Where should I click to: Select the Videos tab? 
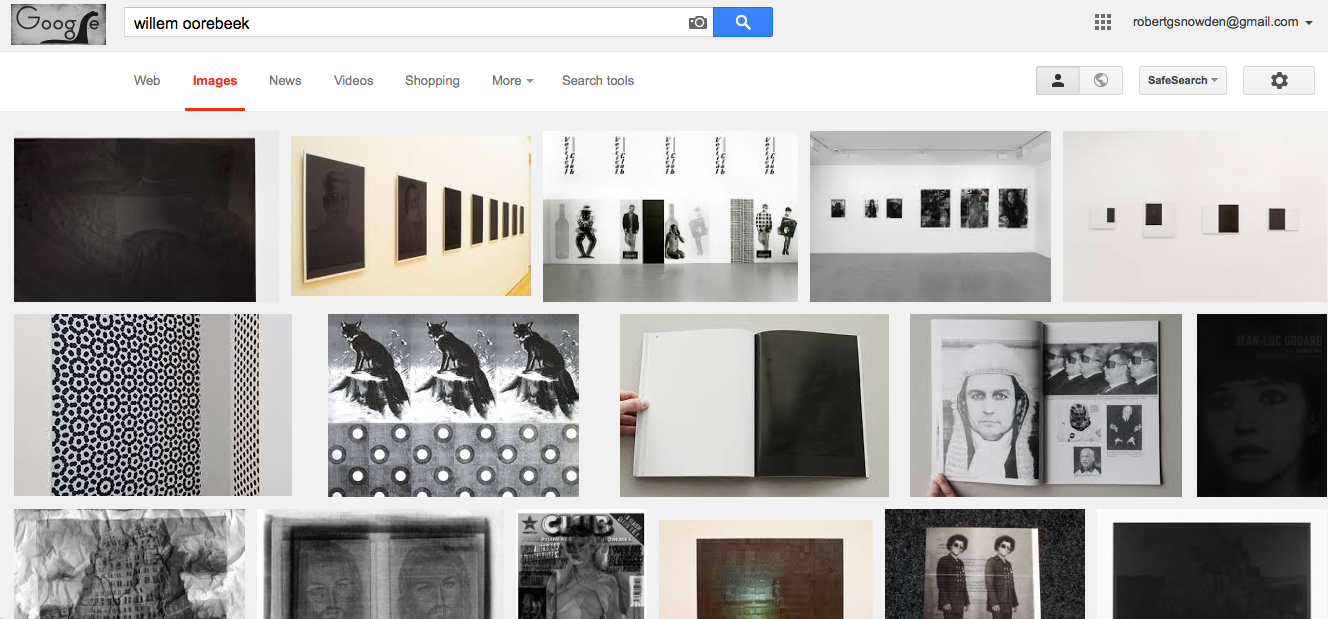(x=353, y=81)
